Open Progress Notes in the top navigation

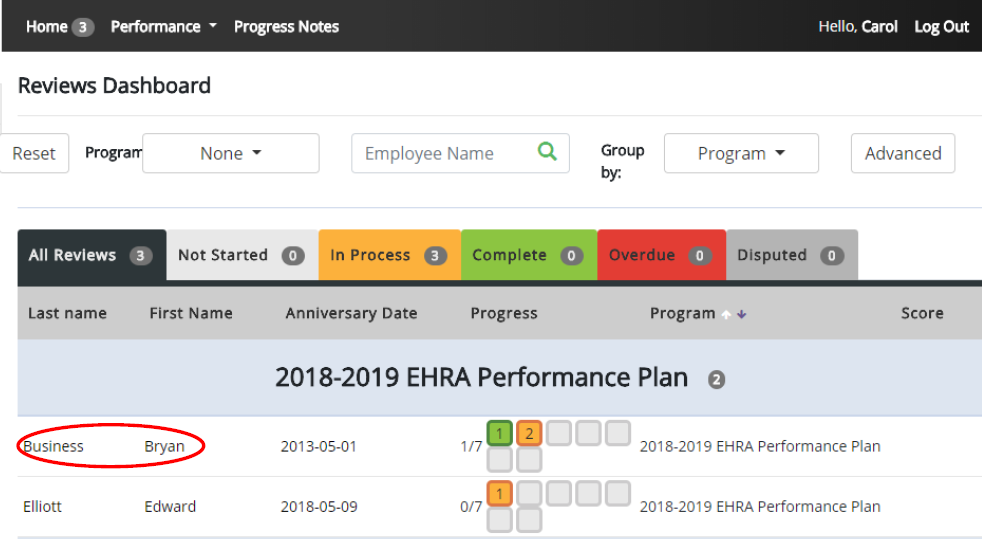pos(286,27)
